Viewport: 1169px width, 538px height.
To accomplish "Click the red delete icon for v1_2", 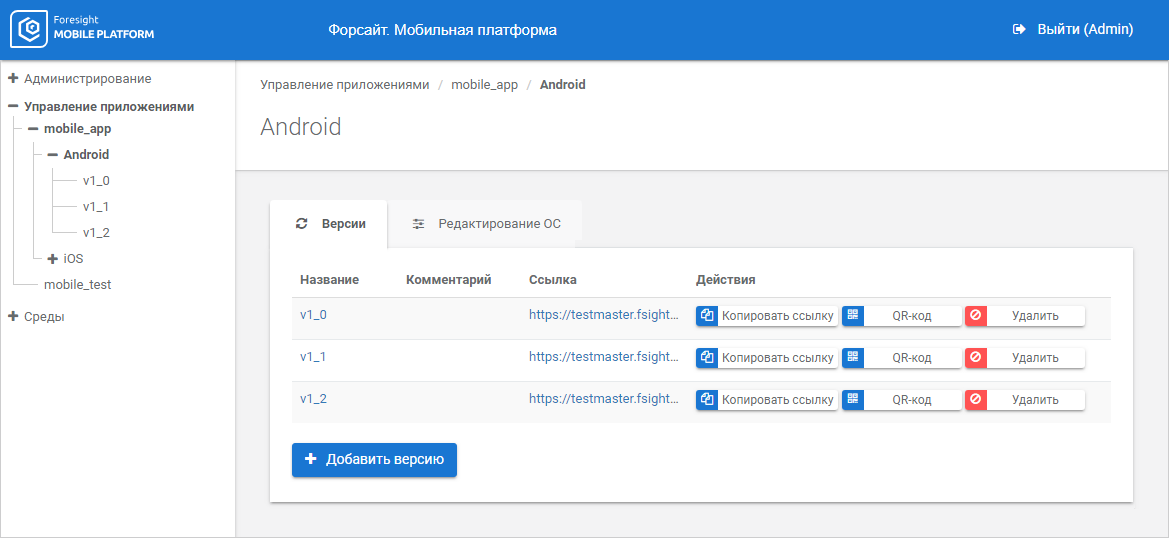I will tap(975, 400).
